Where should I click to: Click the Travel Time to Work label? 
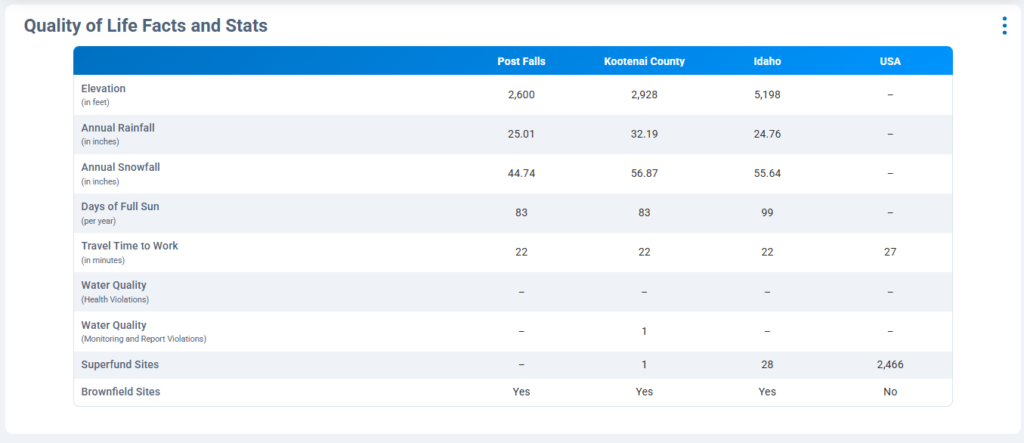(x=129, y=246)
